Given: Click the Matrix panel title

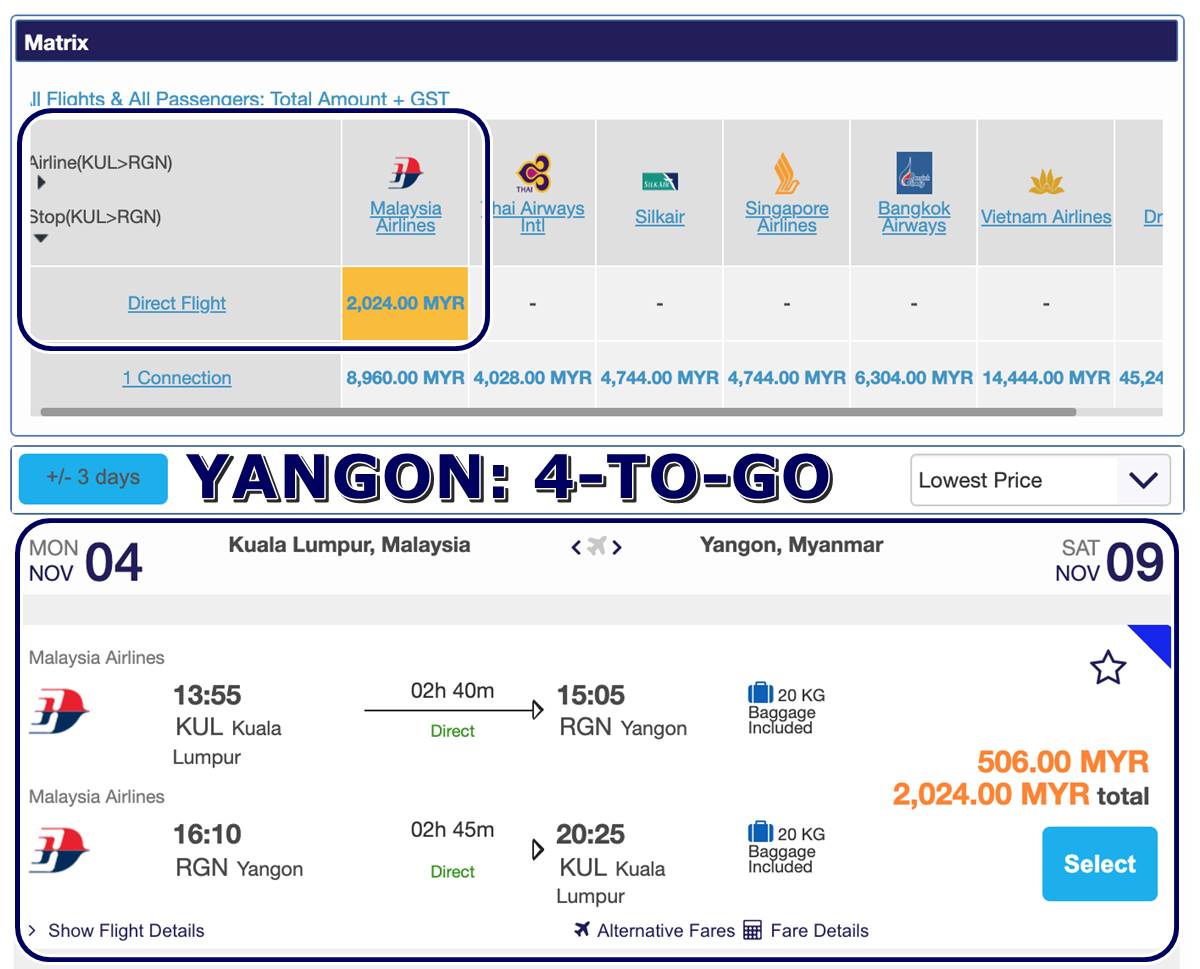Looking at the screenshot, I should (x=56, y=43).
